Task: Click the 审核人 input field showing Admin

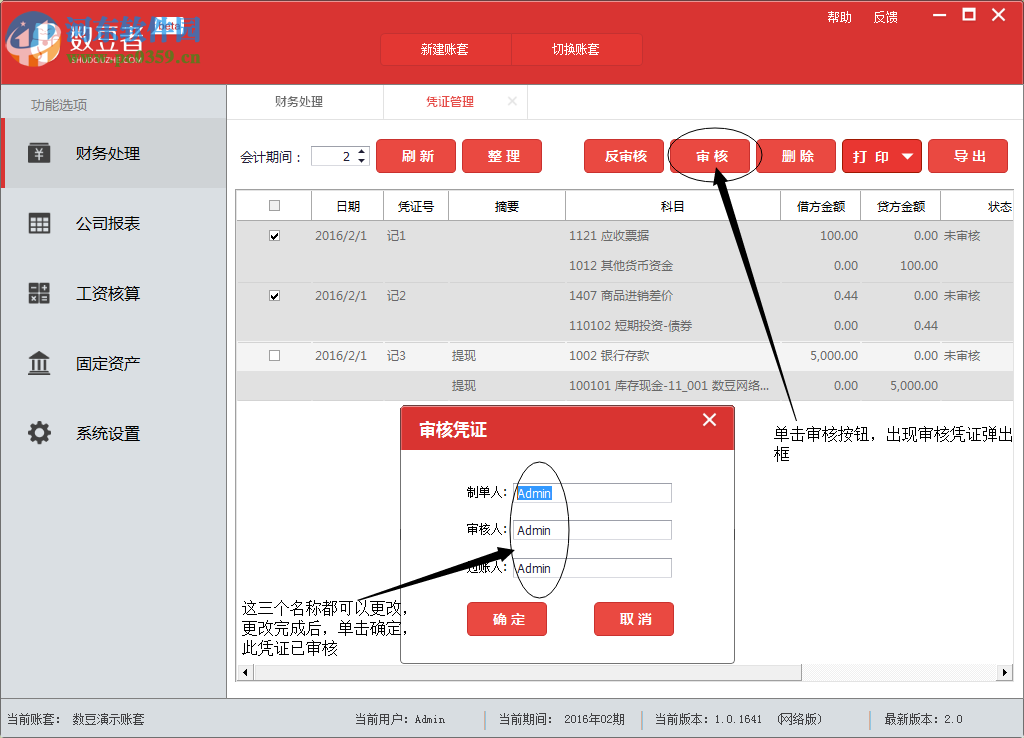Action: tap(591, 530)
